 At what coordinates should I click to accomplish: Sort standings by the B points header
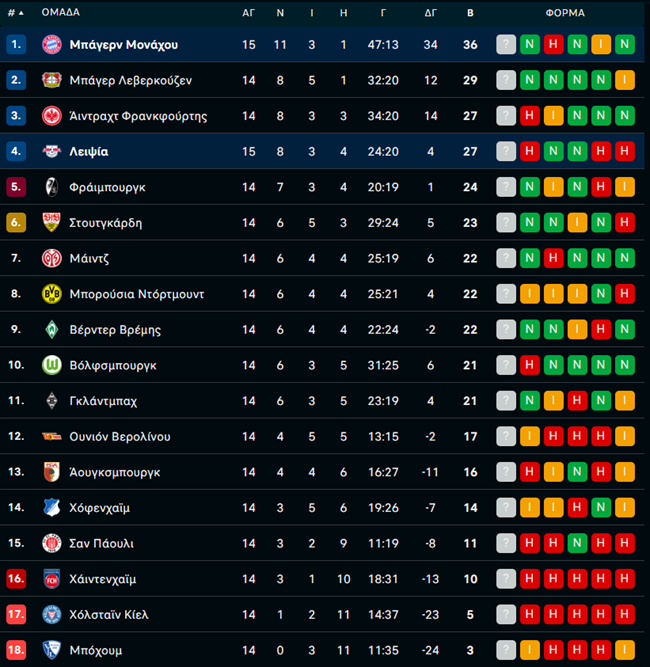[x=470, y=13]
